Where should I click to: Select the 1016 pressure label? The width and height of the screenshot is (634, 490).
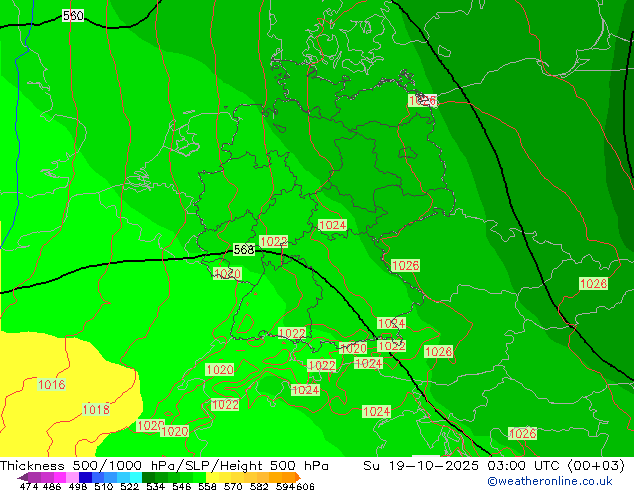52,384
